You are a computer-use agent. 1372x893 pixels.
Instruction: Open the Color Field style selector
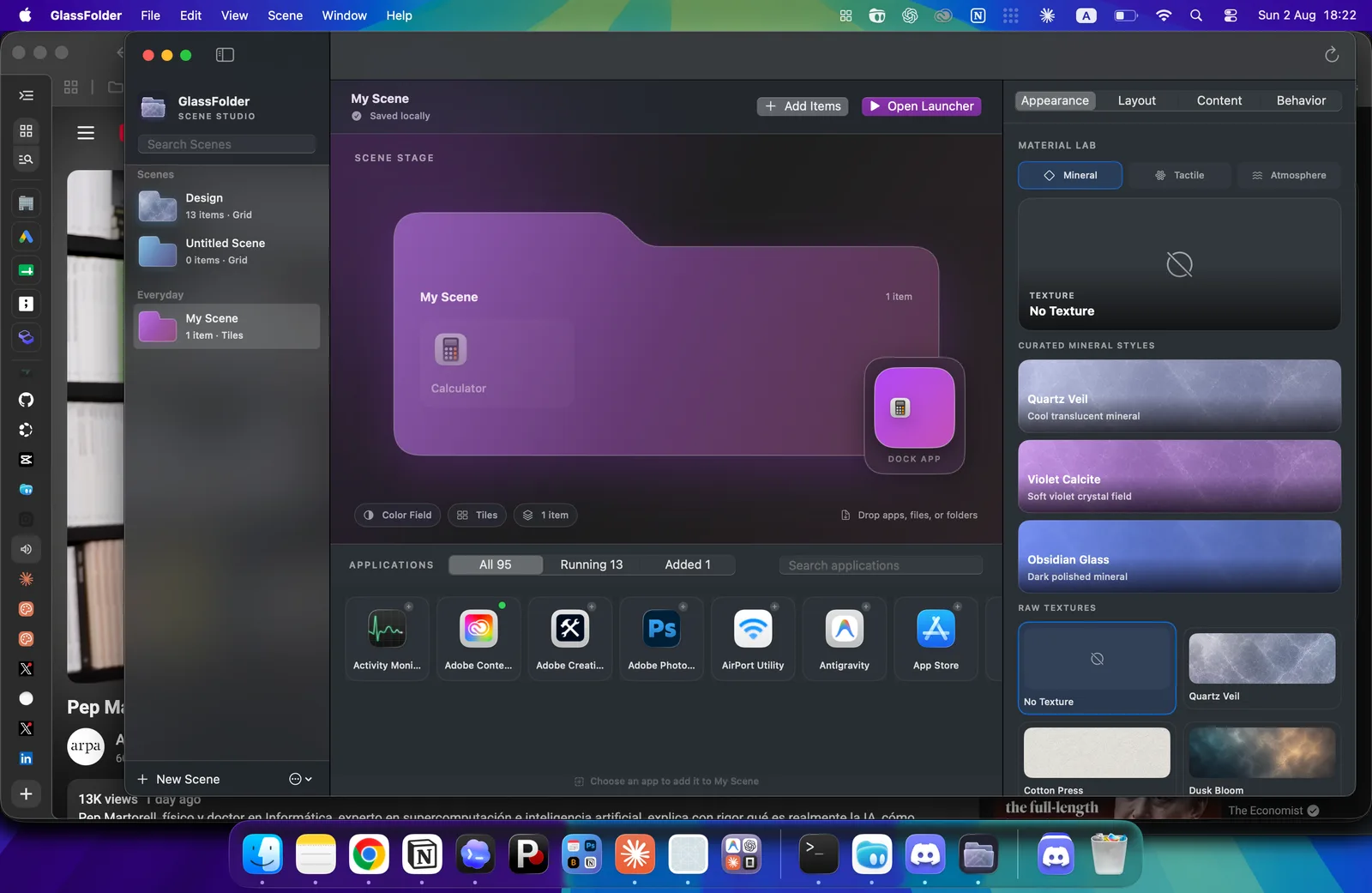pos(398,516)
